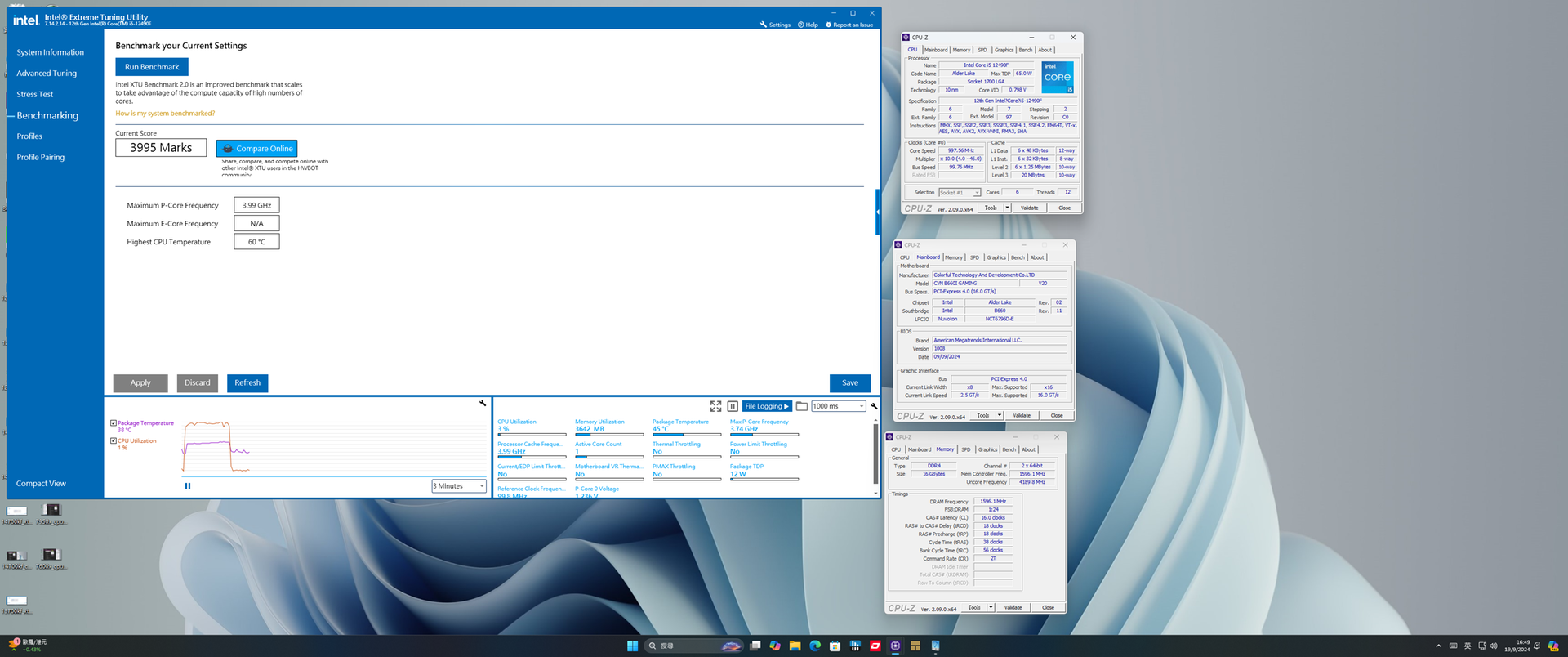1568x657 pixels.
Task: Click the Apply button
Action: [140, 382]
